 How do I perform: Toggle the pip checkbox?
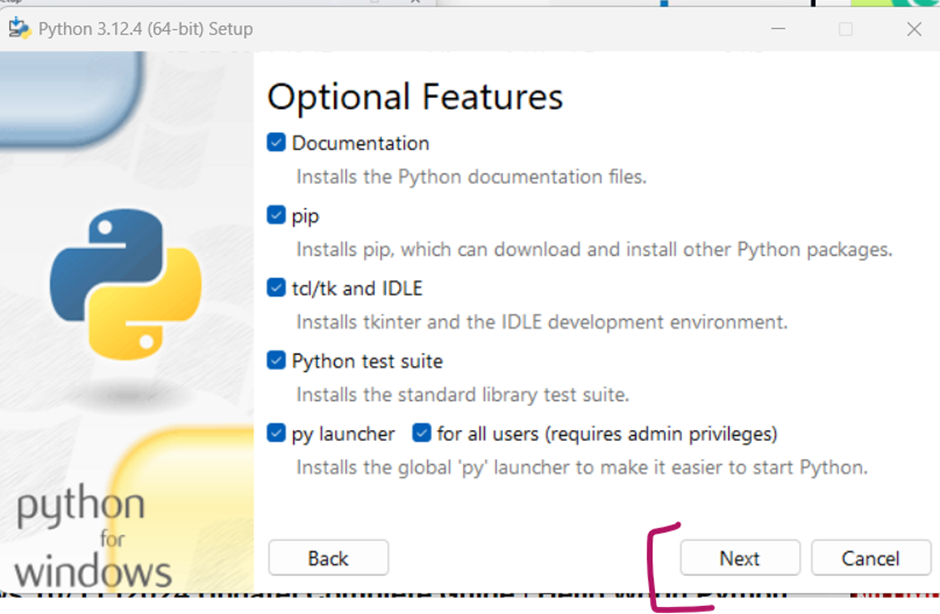(277, 216)
